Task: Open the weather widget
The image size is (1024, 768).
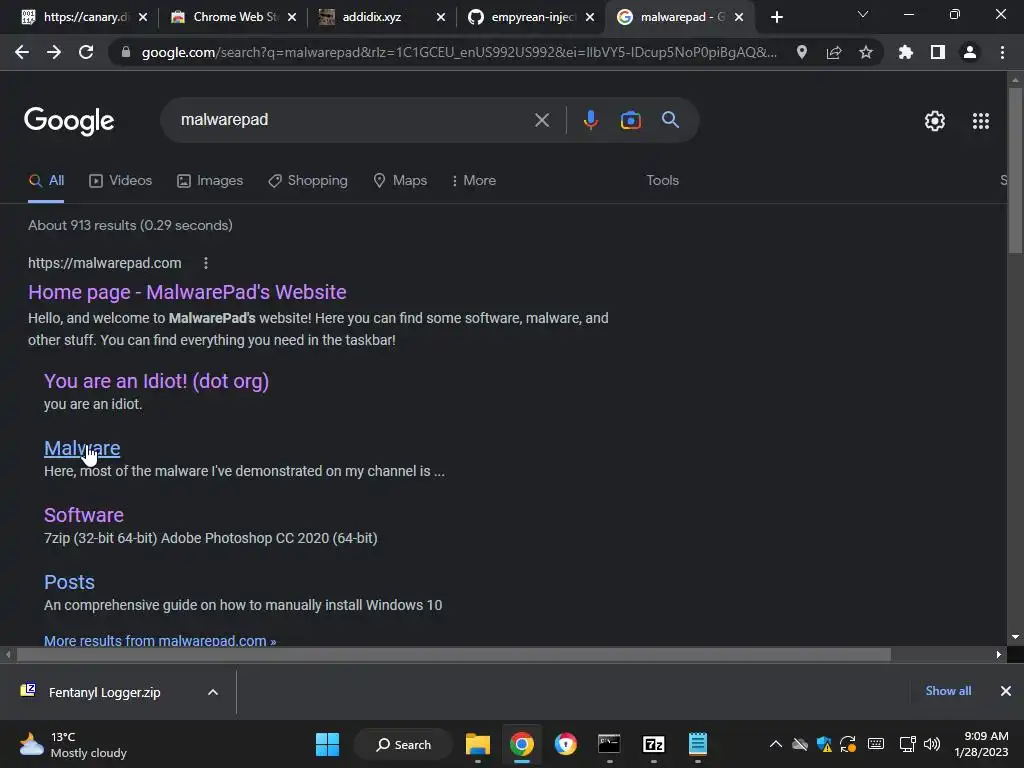Action: pyautogui.click(x=72, y=744)
